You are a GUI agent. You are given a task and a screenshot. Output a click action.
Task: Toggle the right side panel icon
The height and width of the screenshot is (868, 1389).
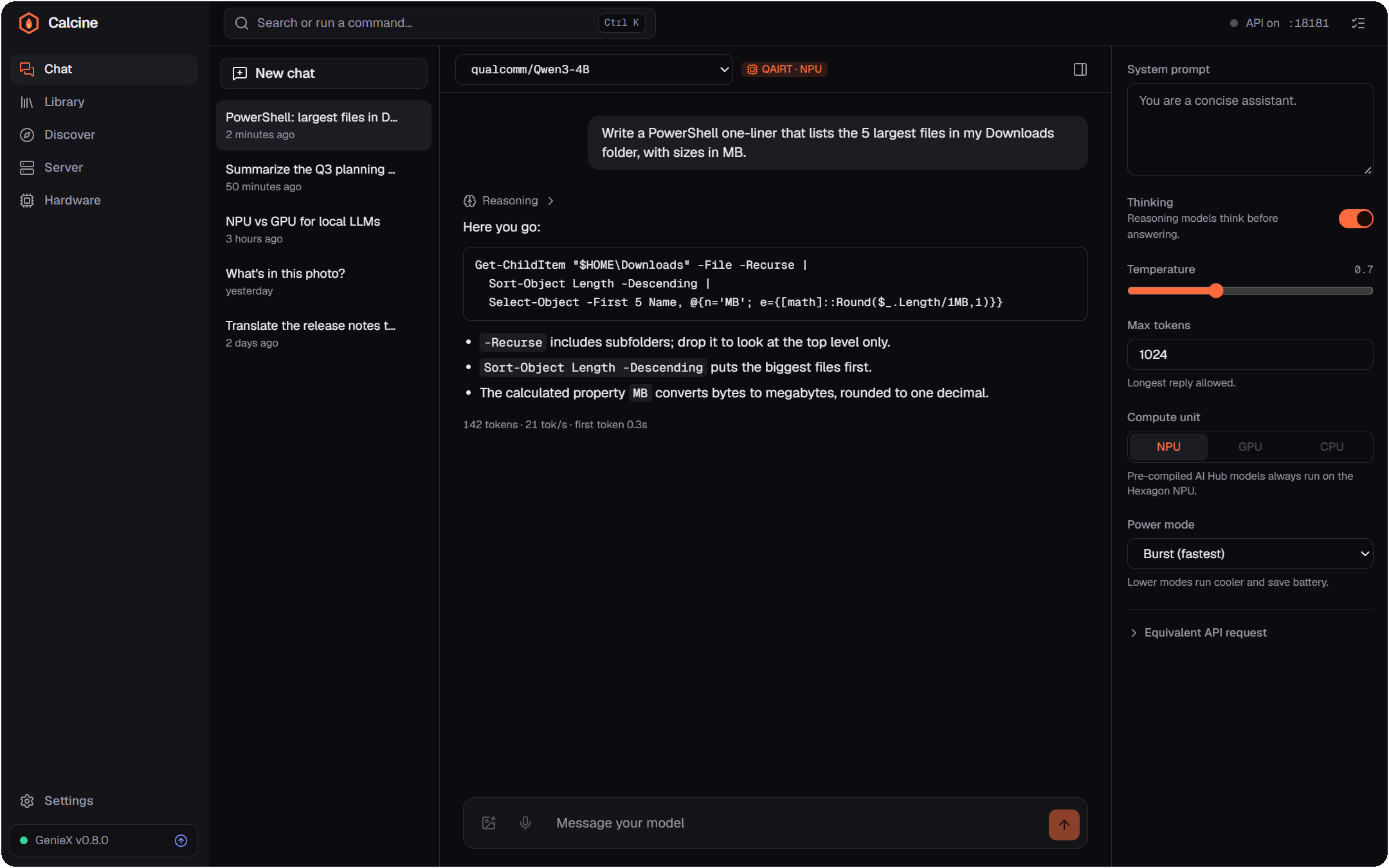pyautogui.click(x=1080, y=69)
